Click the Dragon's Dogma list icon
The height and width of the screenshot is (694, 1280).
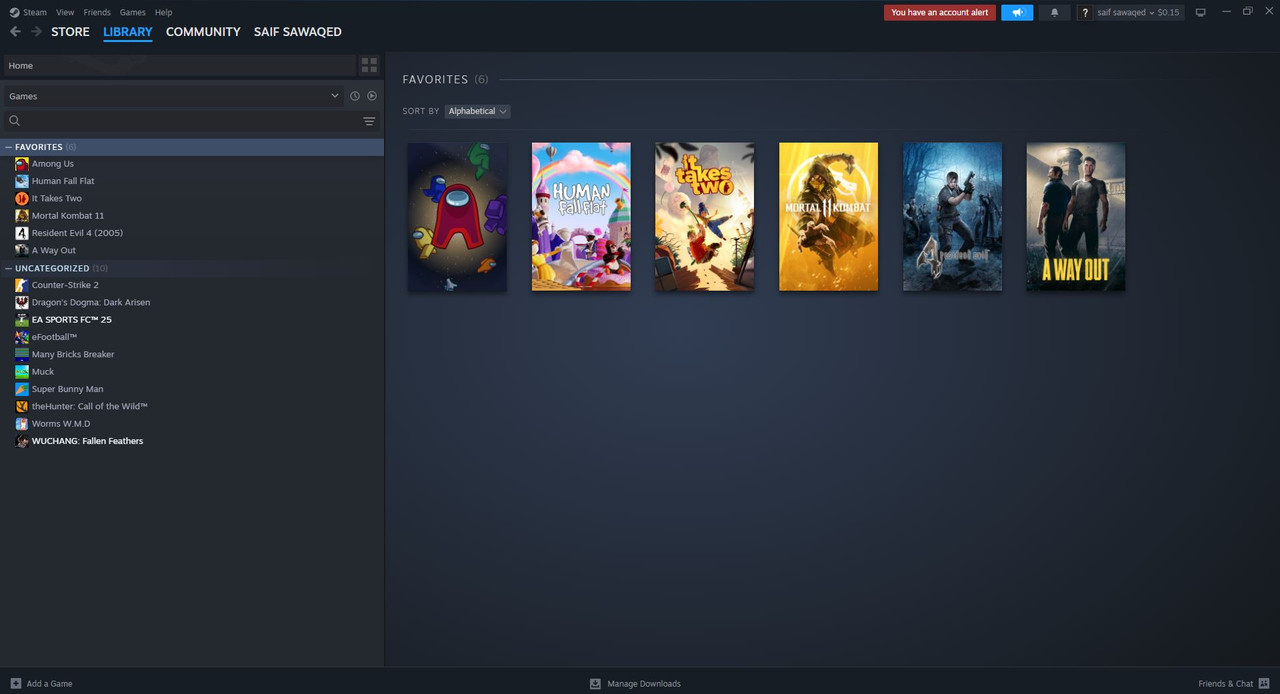(x=22, y=302)
